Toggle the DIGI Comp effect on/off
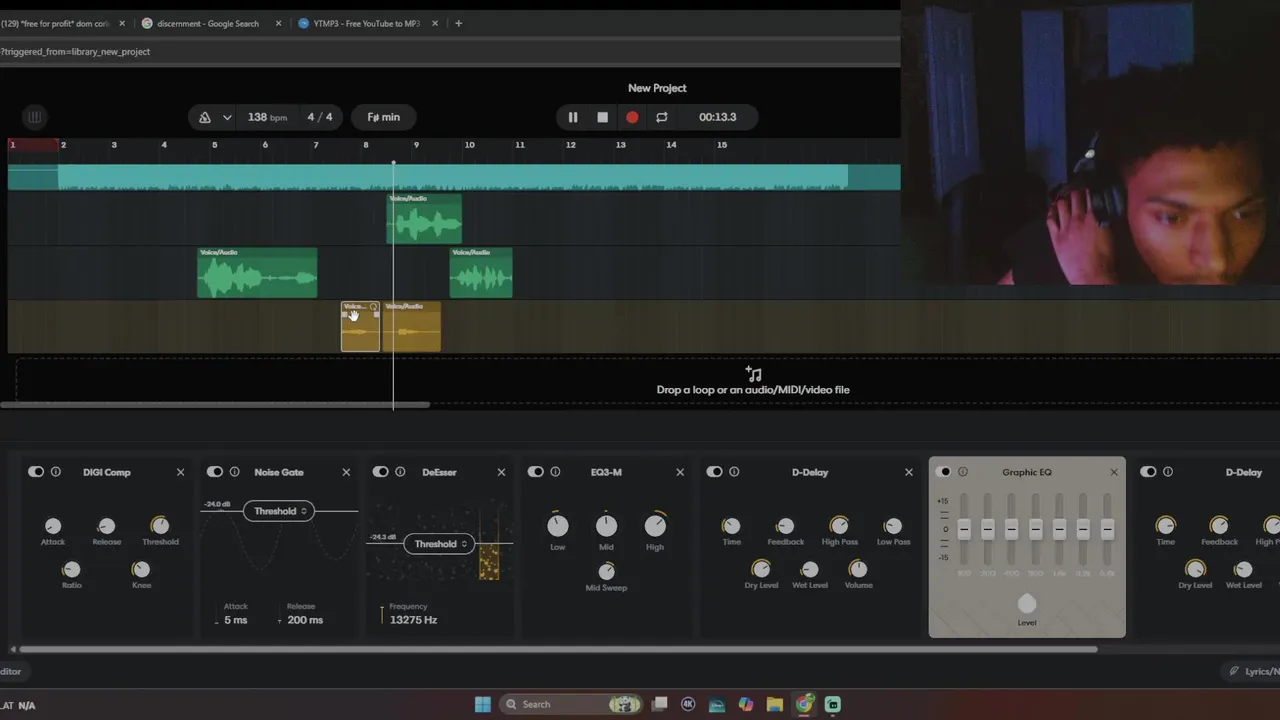The width and height of the screenshot is (1280, 720). pos(36,472)
